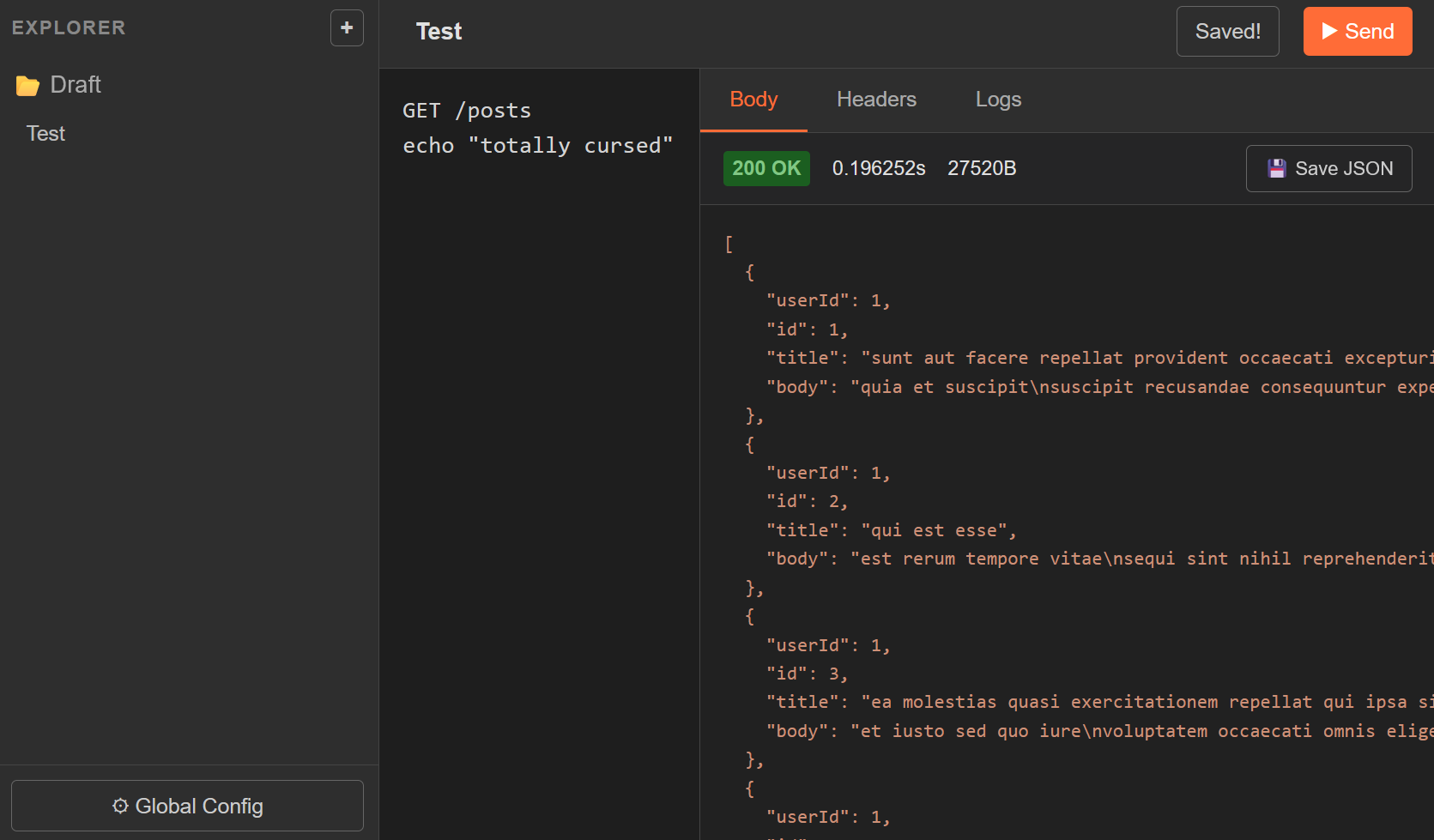Click the "sunt aut facere" title line

coord(1099,358)
